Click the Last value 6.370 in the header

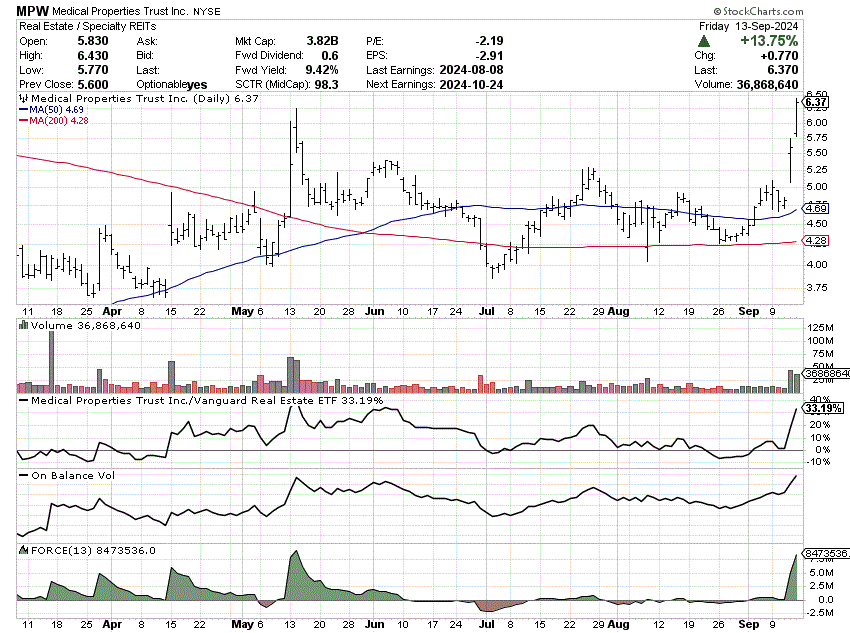(783, 70)
